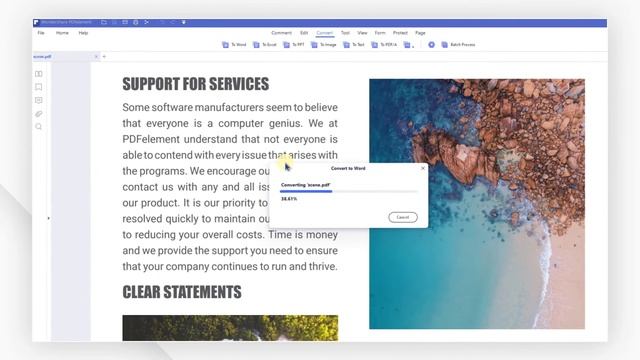Click the email icon in title bar

pos(125,22)
